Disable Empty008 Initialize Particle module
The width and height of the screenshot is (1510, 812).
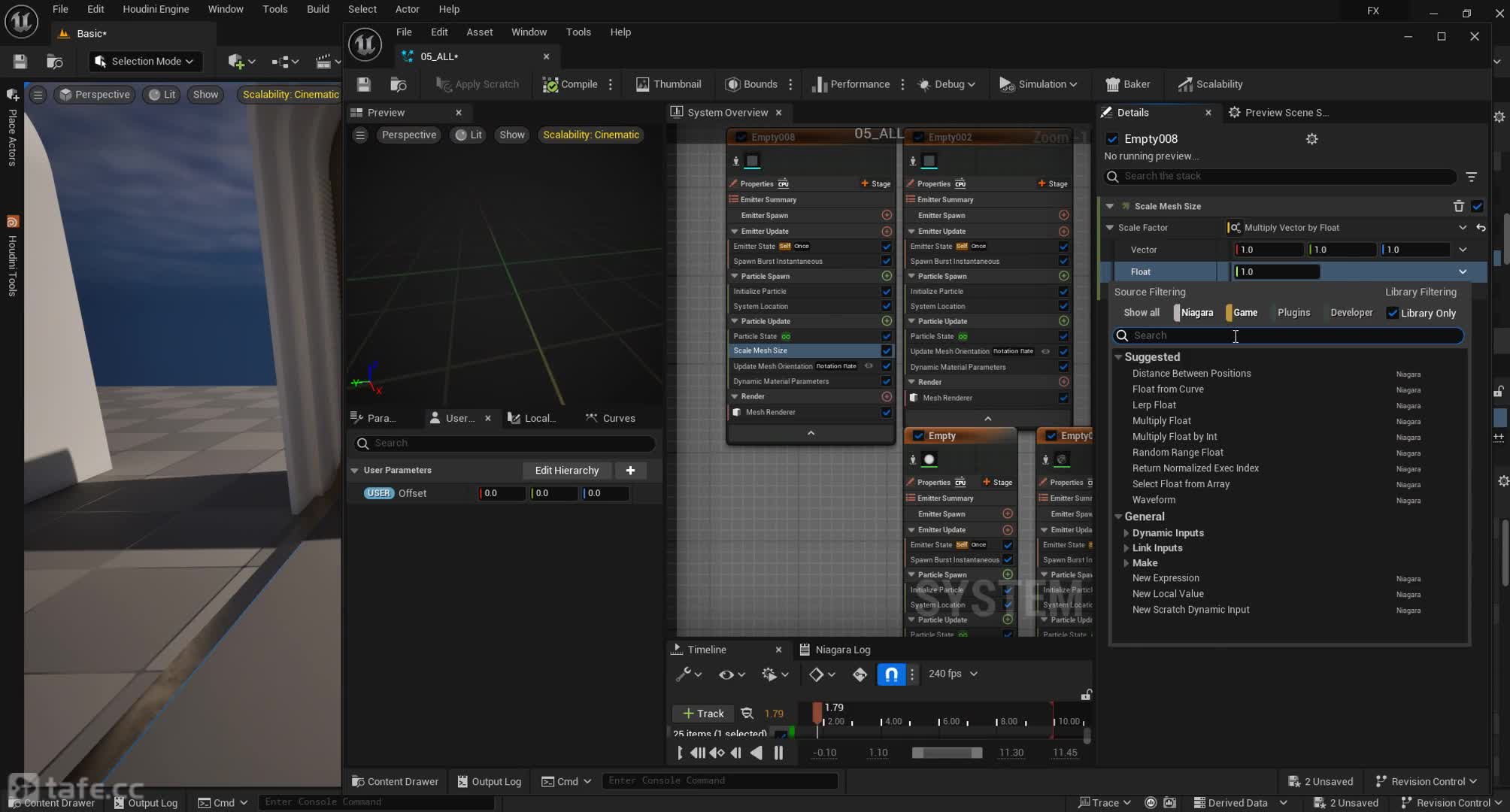click(x=887, y=292)
